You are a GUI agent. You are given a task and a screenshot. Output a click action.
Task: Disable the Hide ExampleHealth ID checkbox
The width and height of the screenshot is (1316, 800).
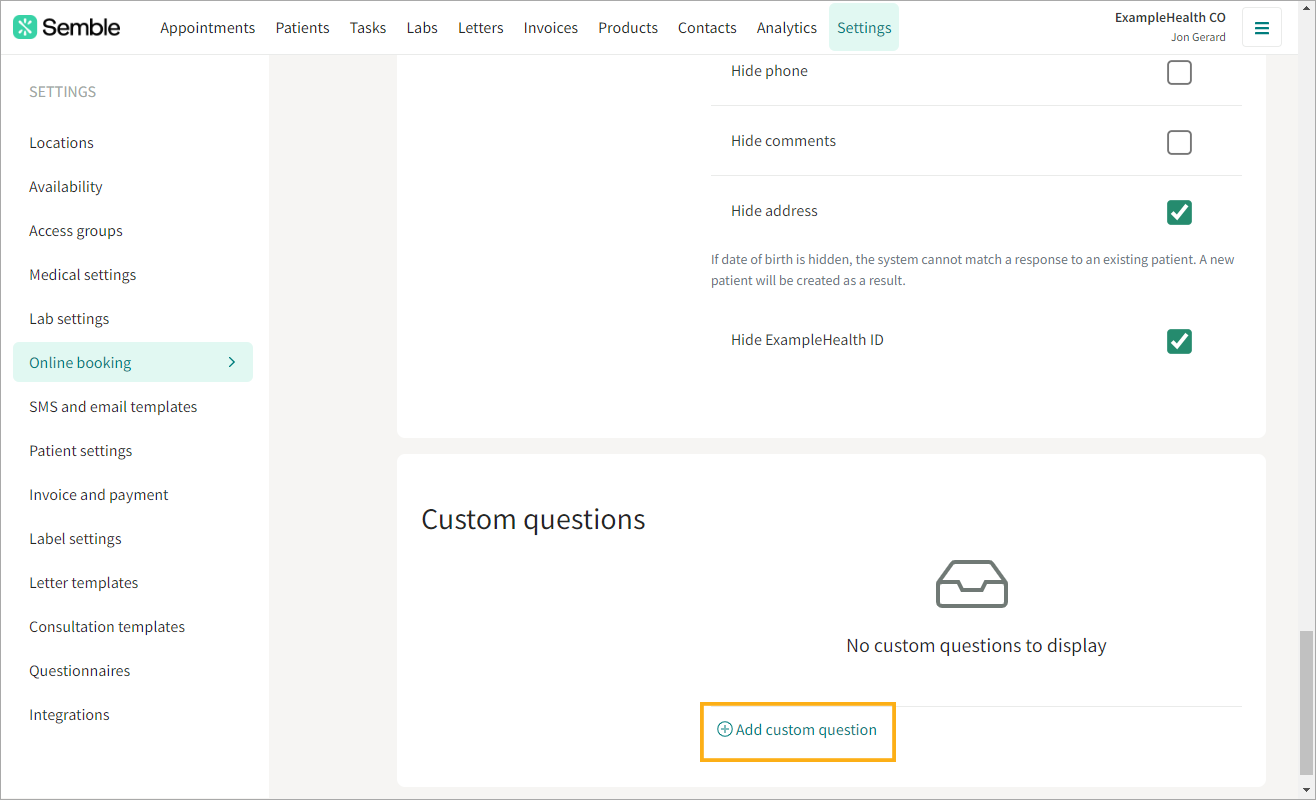(x=1179, y=341)
